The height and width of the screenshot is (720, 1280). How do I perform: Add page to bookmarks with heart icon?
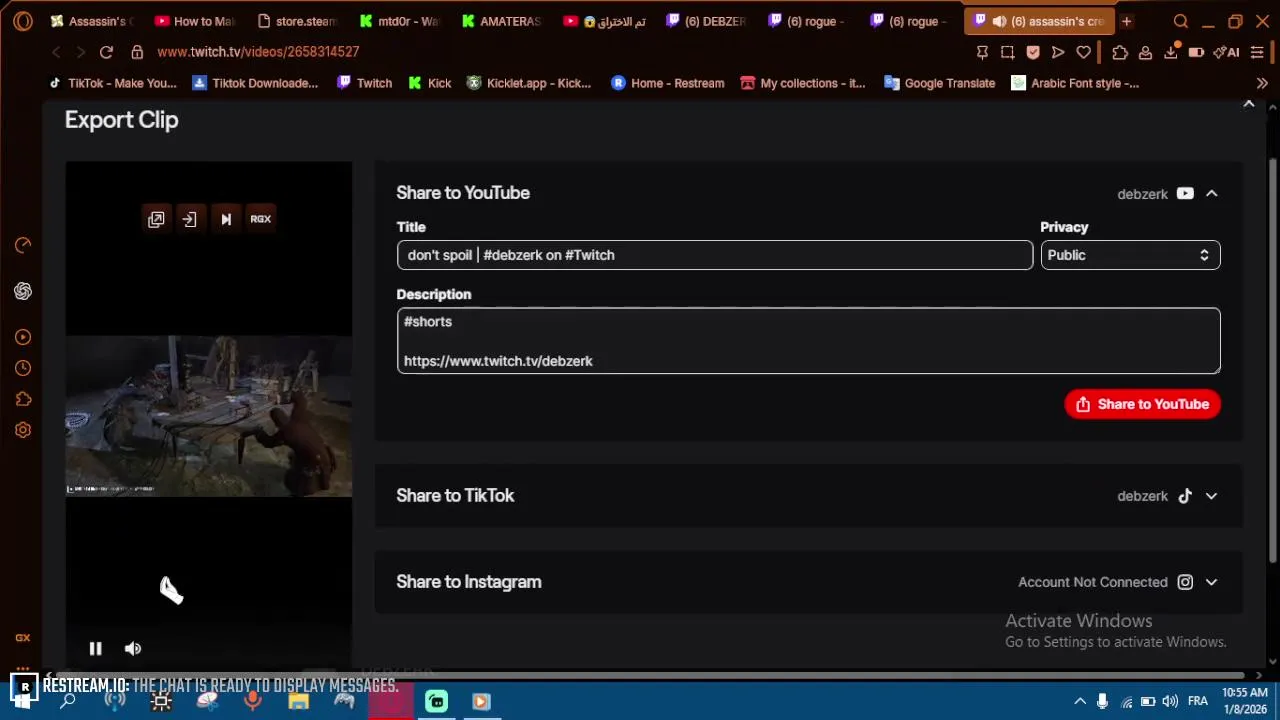tap(1083, 52)
